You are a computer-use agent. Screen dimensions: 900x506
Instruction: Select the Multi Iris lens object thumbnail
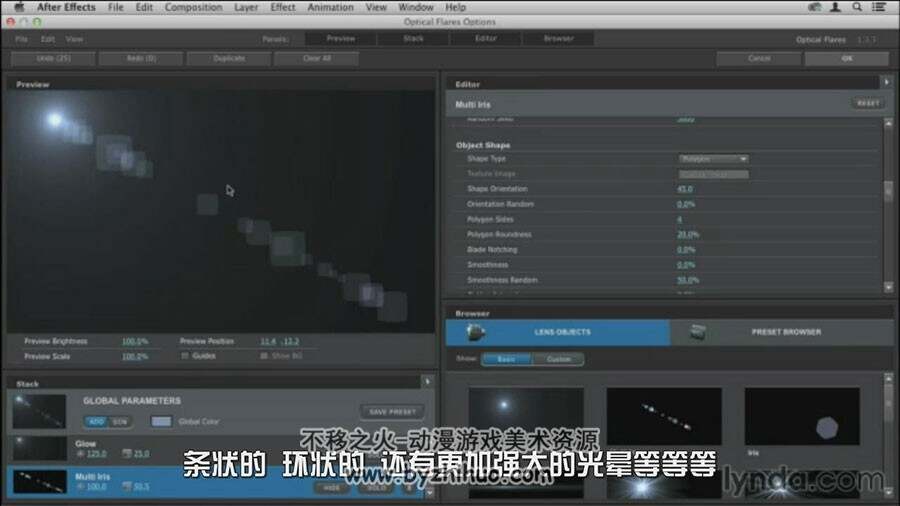(x=664, y=416)
